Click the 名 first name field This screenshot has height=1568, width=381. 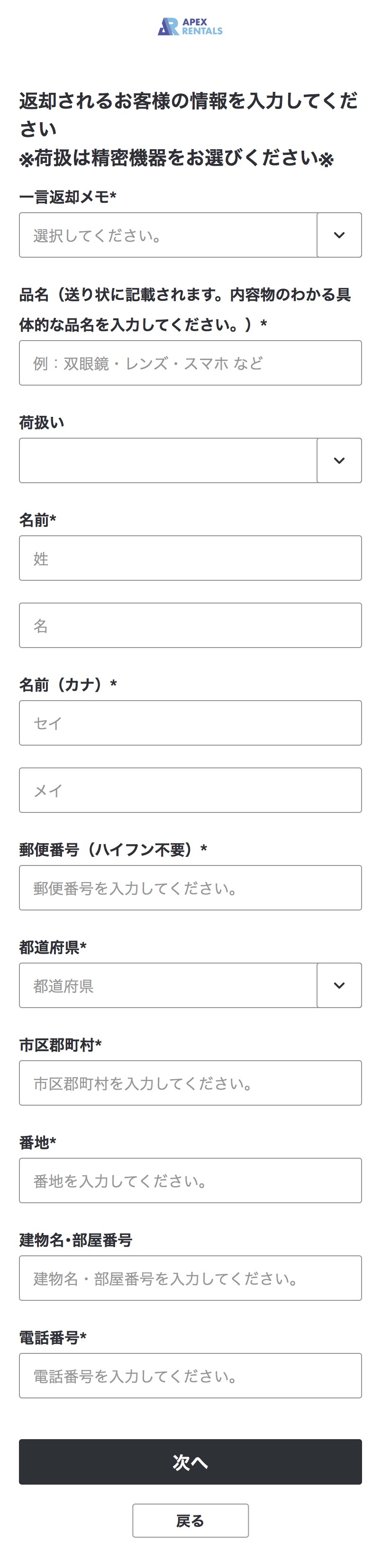click(x=190, y=625)
